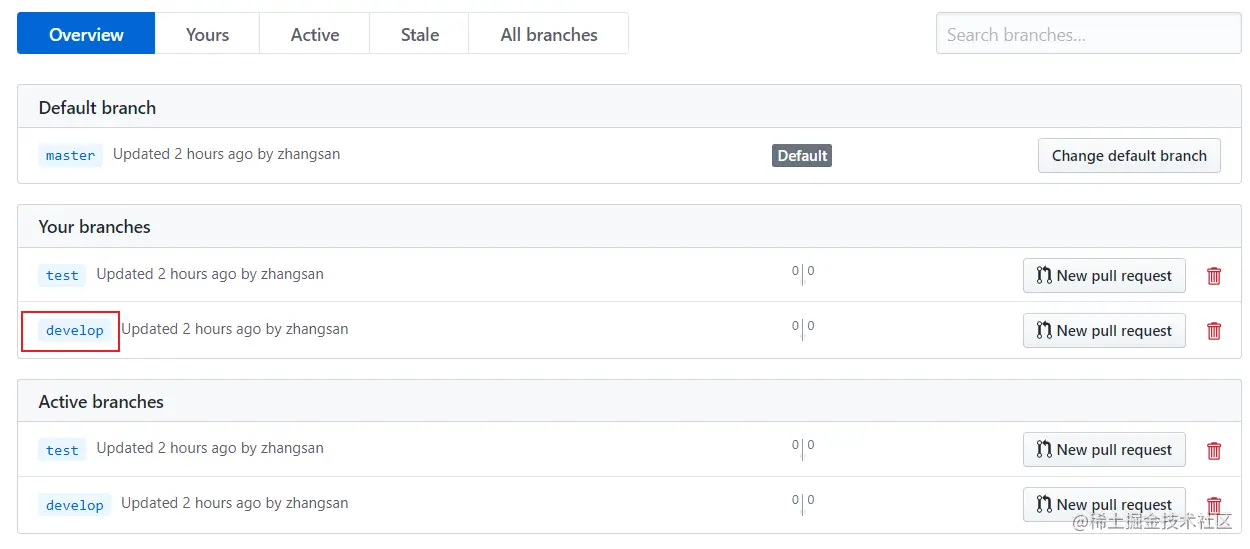Open the master branch link
This screenshot has height=549, width=1250.
coord(71,155)
